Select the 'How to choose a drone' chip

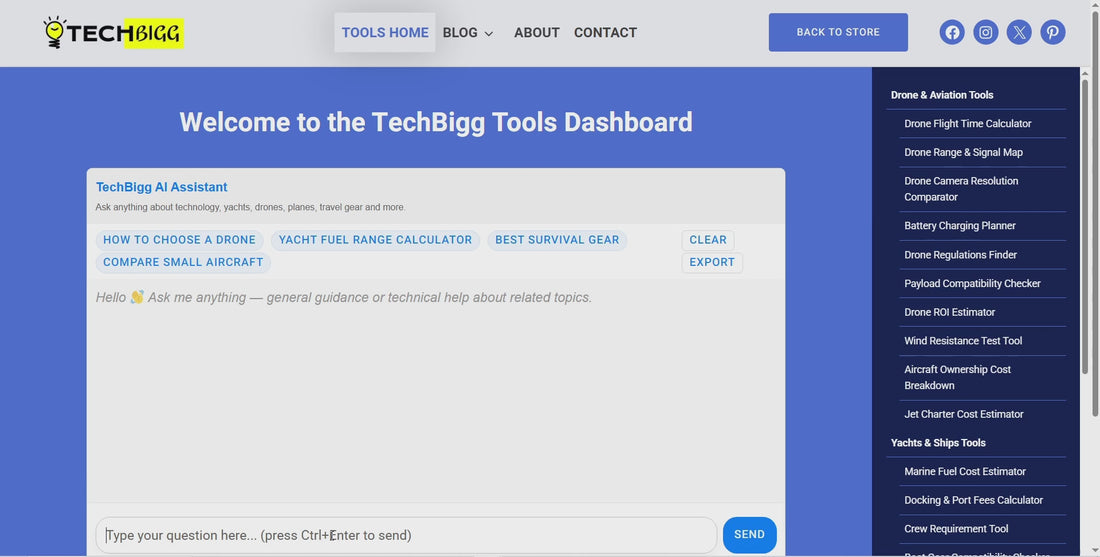[x=179, y=240]
